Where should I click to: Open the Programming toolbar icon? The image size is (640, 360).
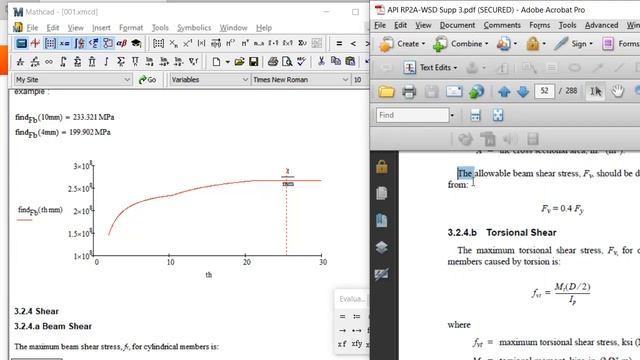pos(108,43)
